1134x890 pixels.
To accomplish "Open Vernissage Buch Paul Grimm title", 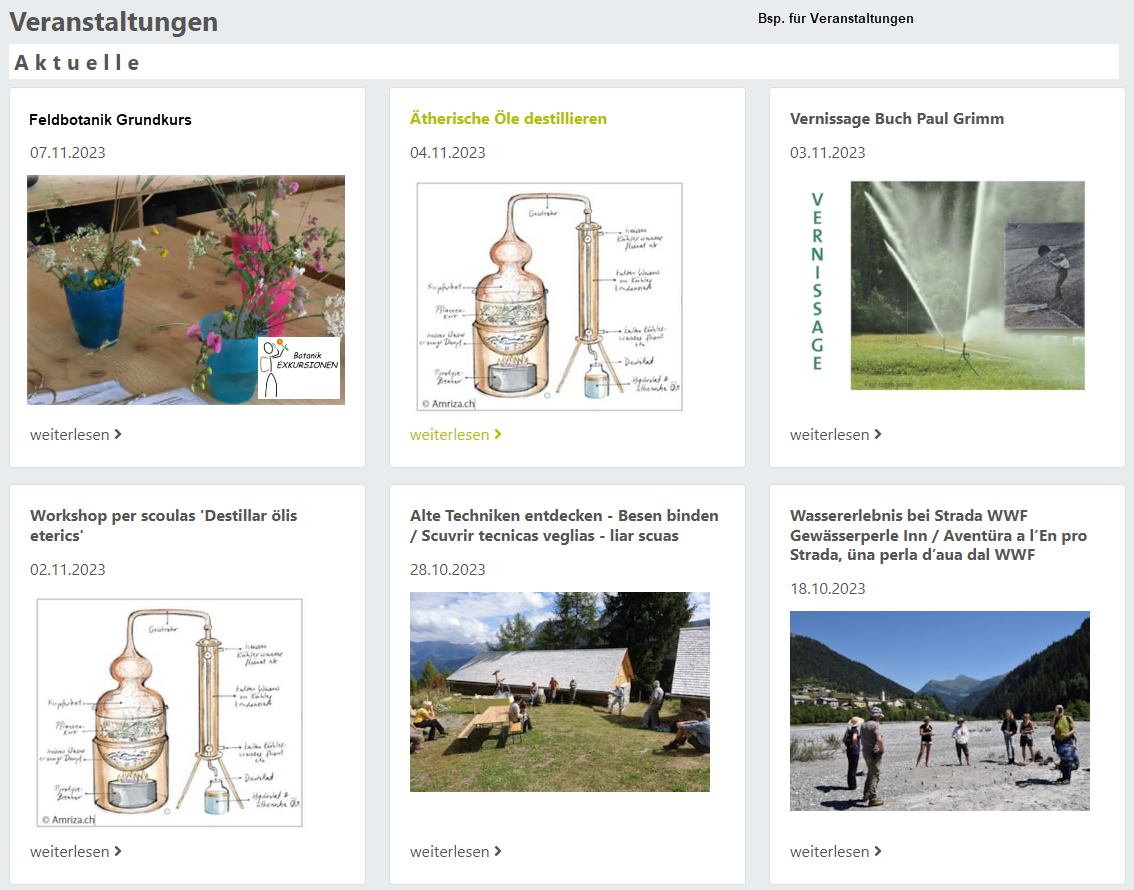I will click(x=896, y=118).
